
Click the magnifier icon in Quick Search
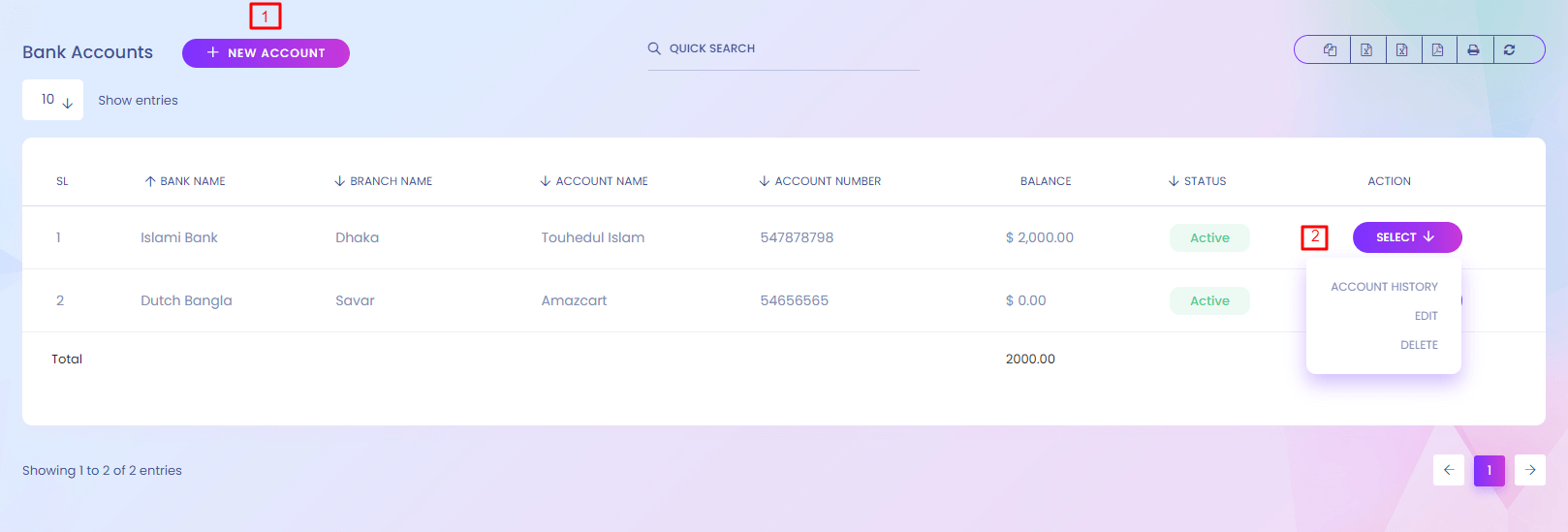coord(654,48)
